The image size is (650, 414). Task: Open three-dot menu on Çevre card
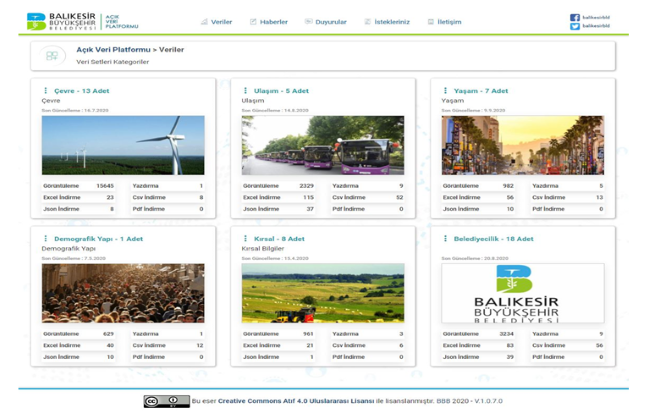(x=45, y=91)
